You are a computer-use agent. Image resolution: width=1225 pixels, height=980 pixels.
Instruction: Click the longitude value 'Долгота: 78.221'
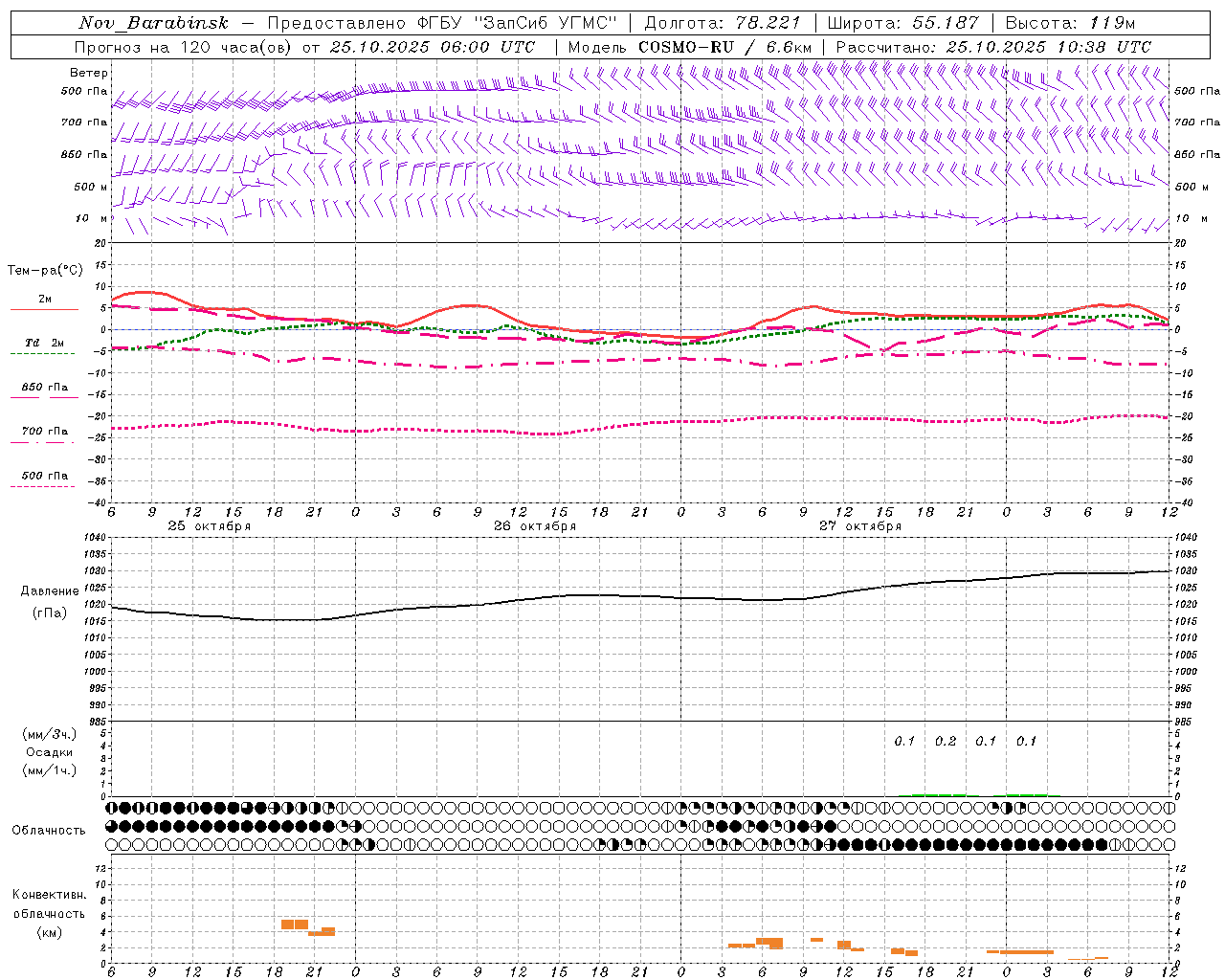coord(723,23)
